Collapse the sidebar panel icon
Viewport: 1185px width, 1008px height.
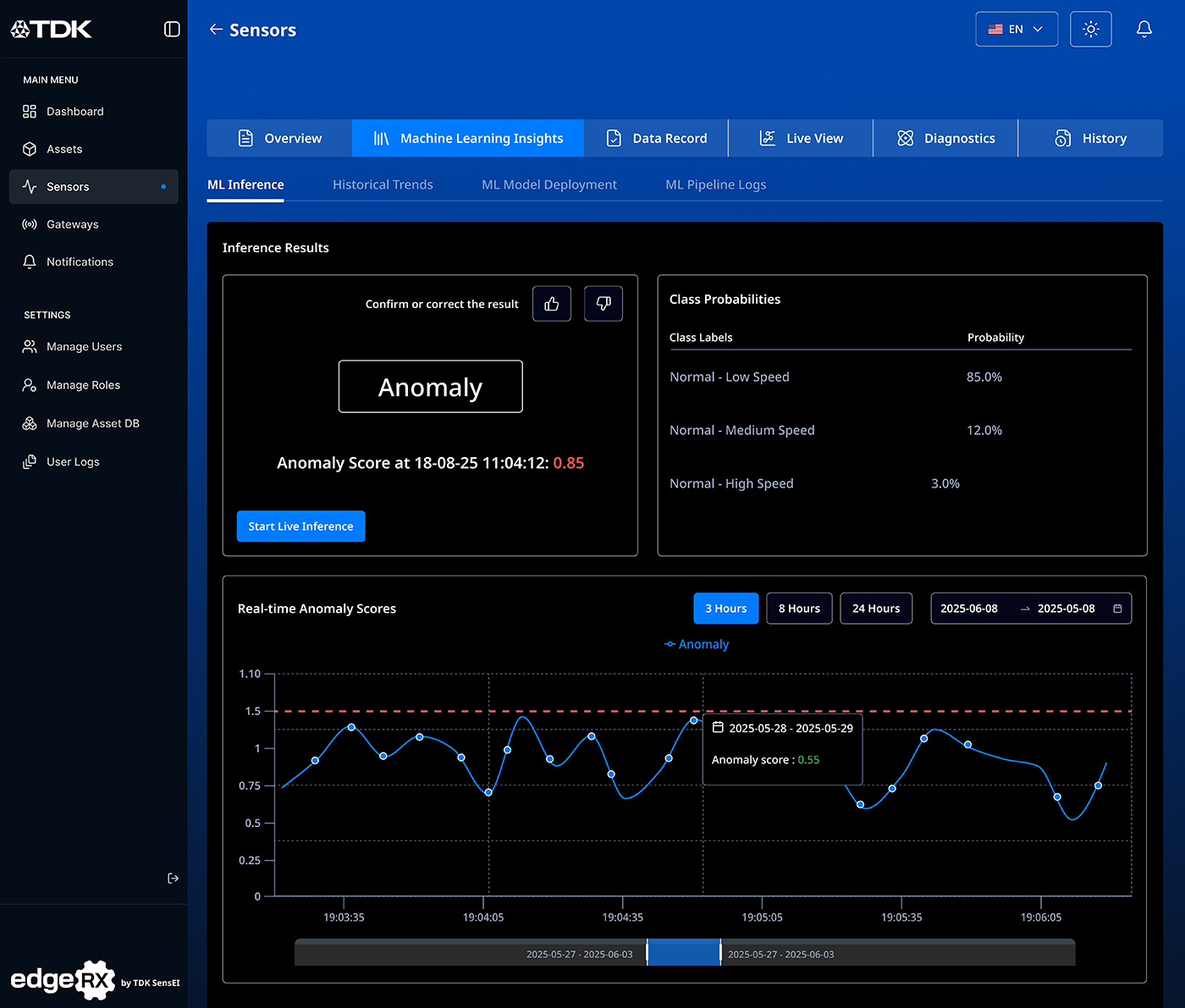tap(172, 30)
